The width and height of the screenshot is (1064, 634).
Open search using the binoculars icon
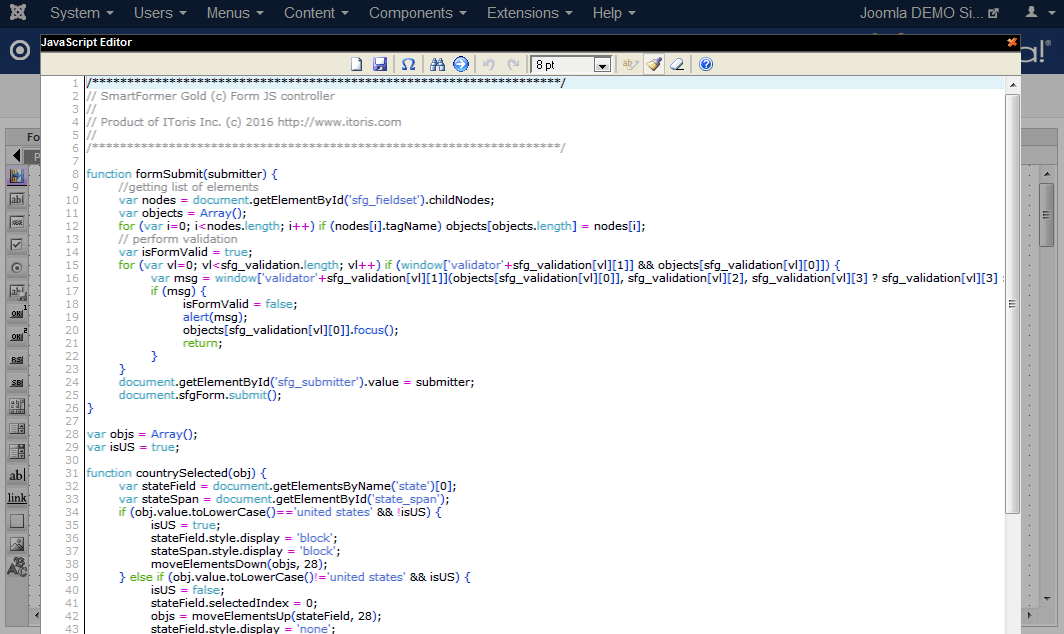point(437,64)
